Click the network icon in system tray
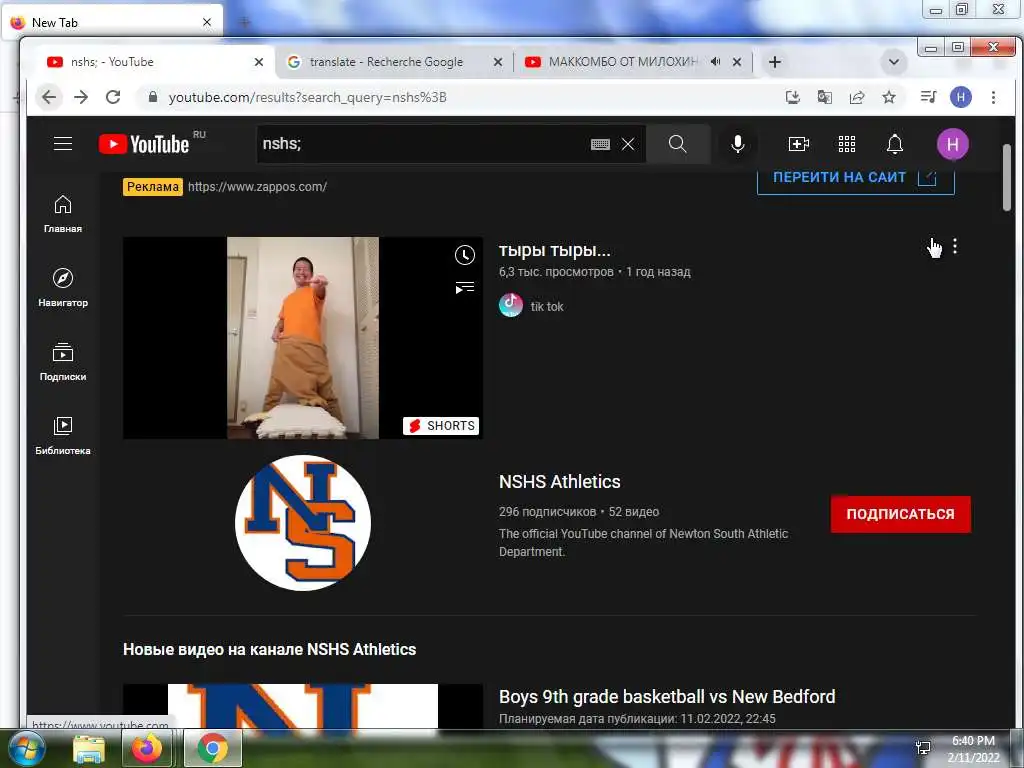1024x768 pixels. tap(923, 748)
